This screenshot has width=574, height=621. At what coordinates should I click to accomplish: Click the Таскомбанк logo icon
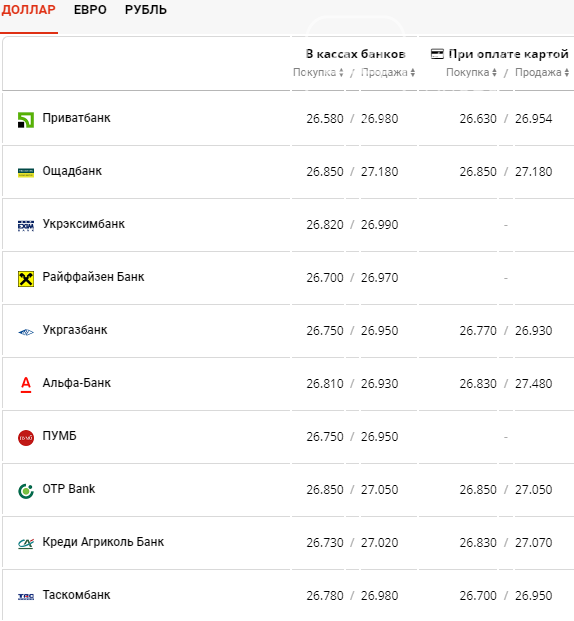[26, 596]
